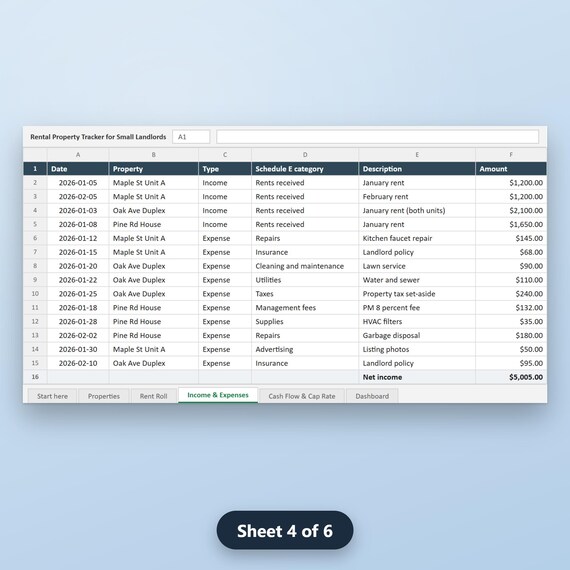This screenshot has height=570, width=570.
Task: Select the $50.00 amount cell
Action: (x=511, y=349)
